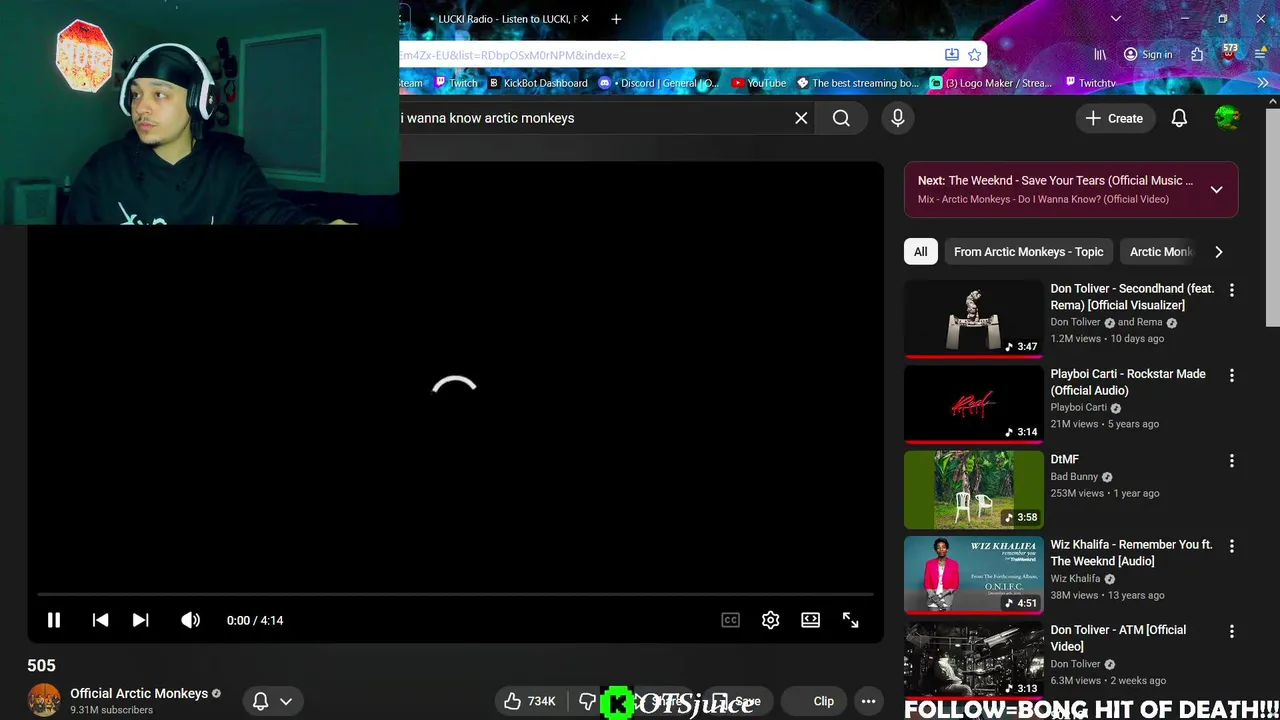Open more actions three-dot button
The width and height of the screenshot is (1280, 720).
868,701
